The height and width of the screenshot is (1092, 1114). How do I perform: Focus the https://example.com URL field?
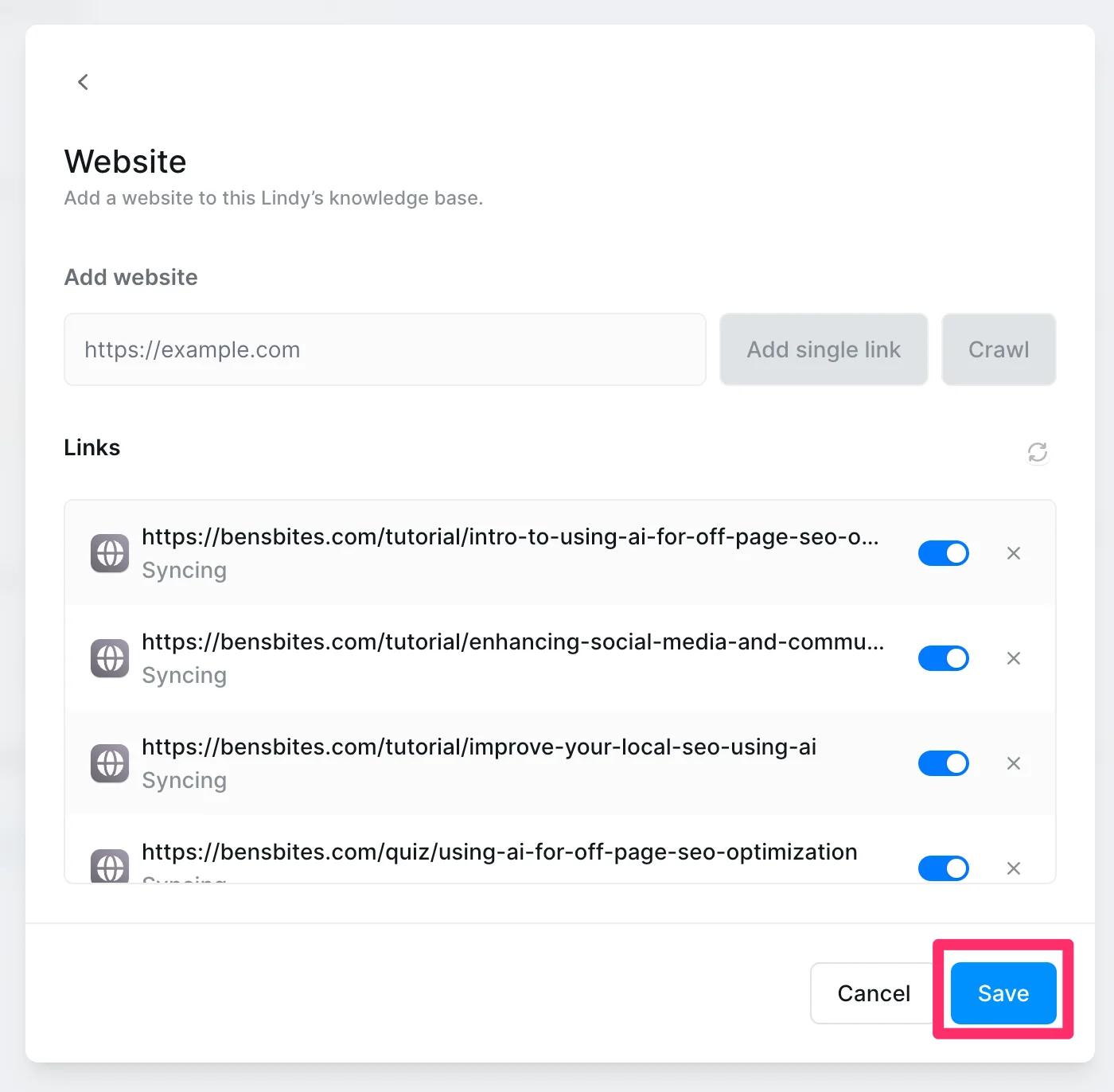click(x=385, y=349)
